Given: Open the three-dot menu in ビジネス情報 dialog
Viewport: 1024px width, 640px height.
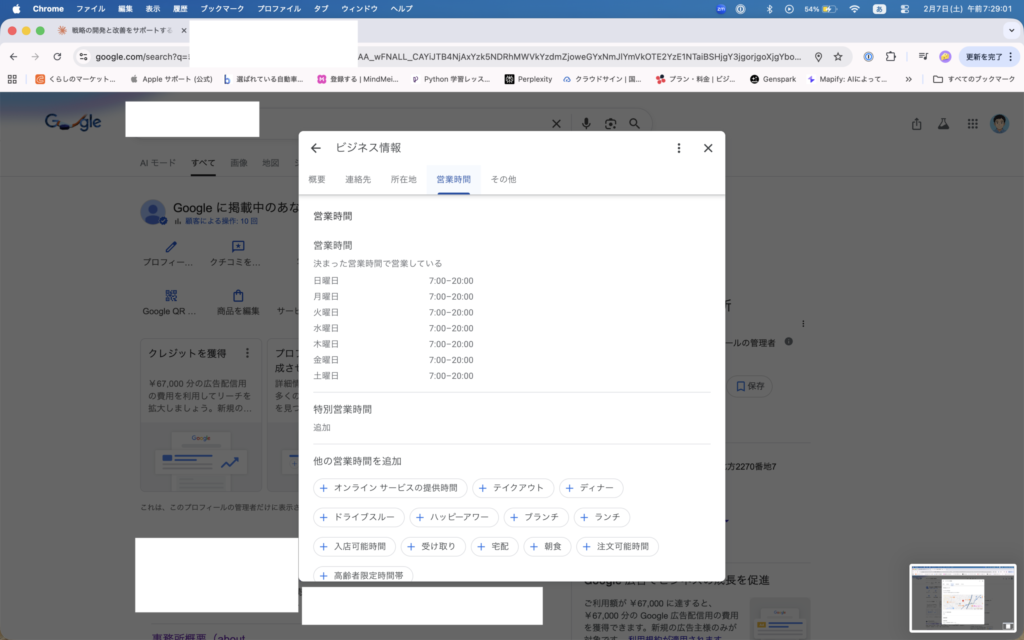Looking at the screenshot, I should click(679, 148).
